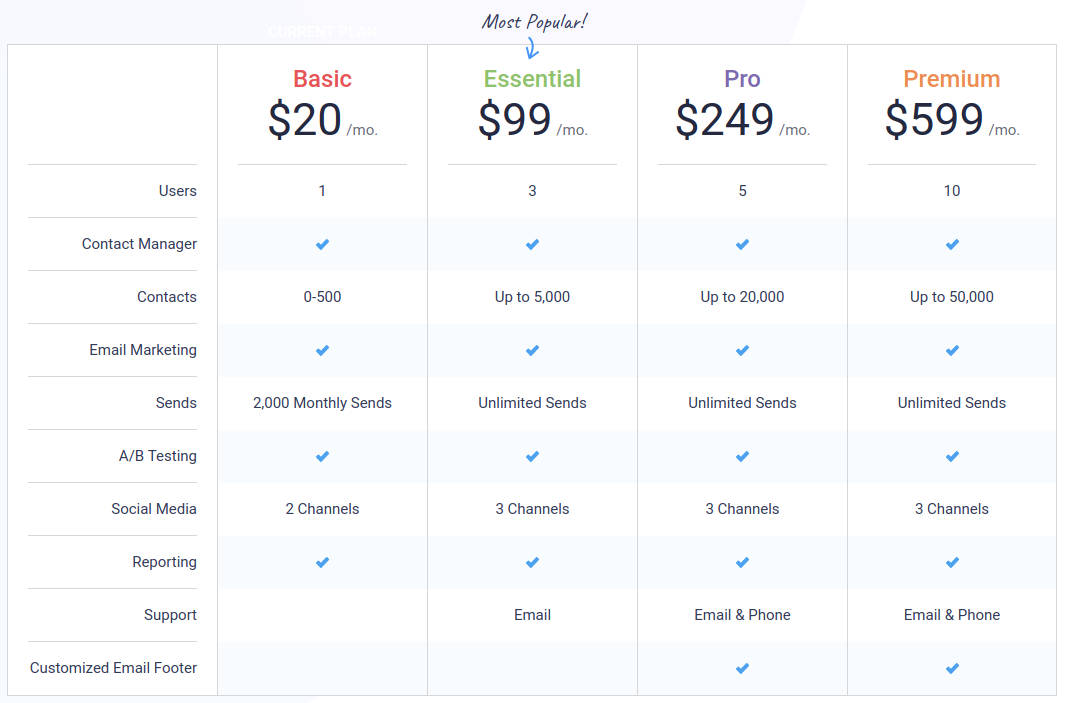Click the Pro plan A/B Testing checkmark
1065x703 pixels.
(x=742, y=456)
